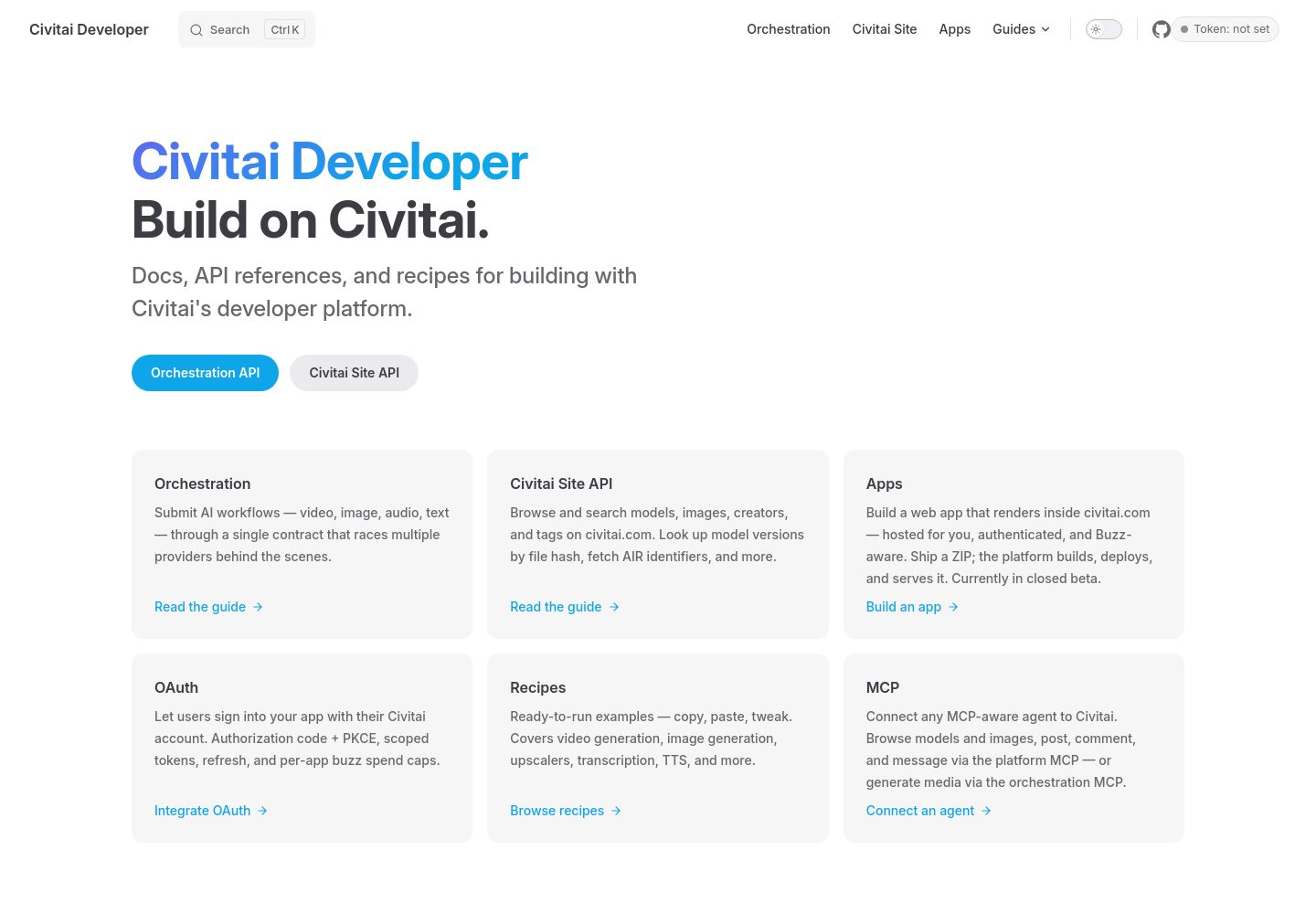
Task: Follow the Connect an agent link
Action: 929,811
